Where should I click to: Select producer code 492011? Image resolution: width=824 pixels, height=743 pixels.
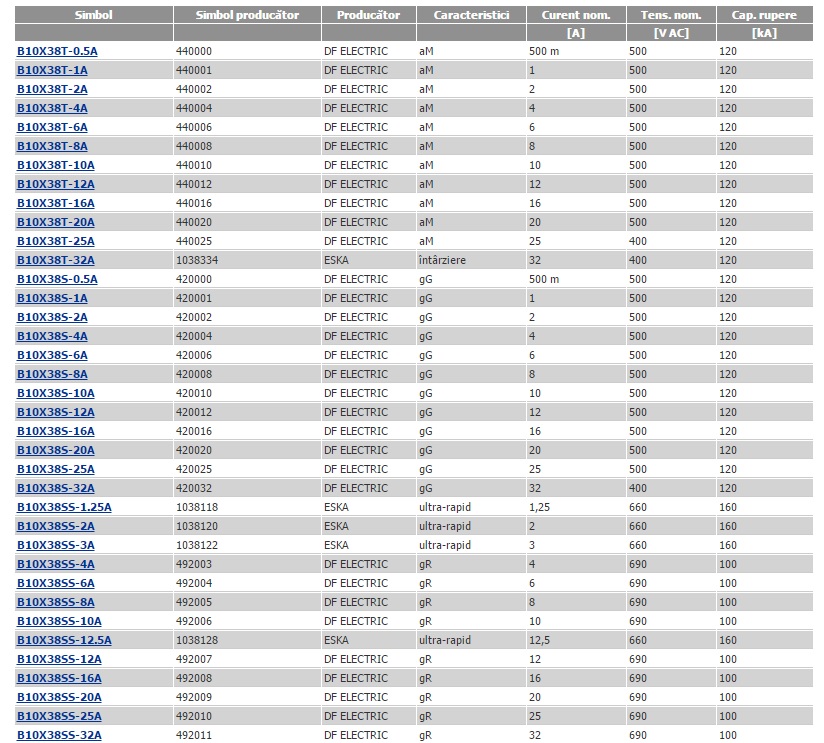pos(194,735)
